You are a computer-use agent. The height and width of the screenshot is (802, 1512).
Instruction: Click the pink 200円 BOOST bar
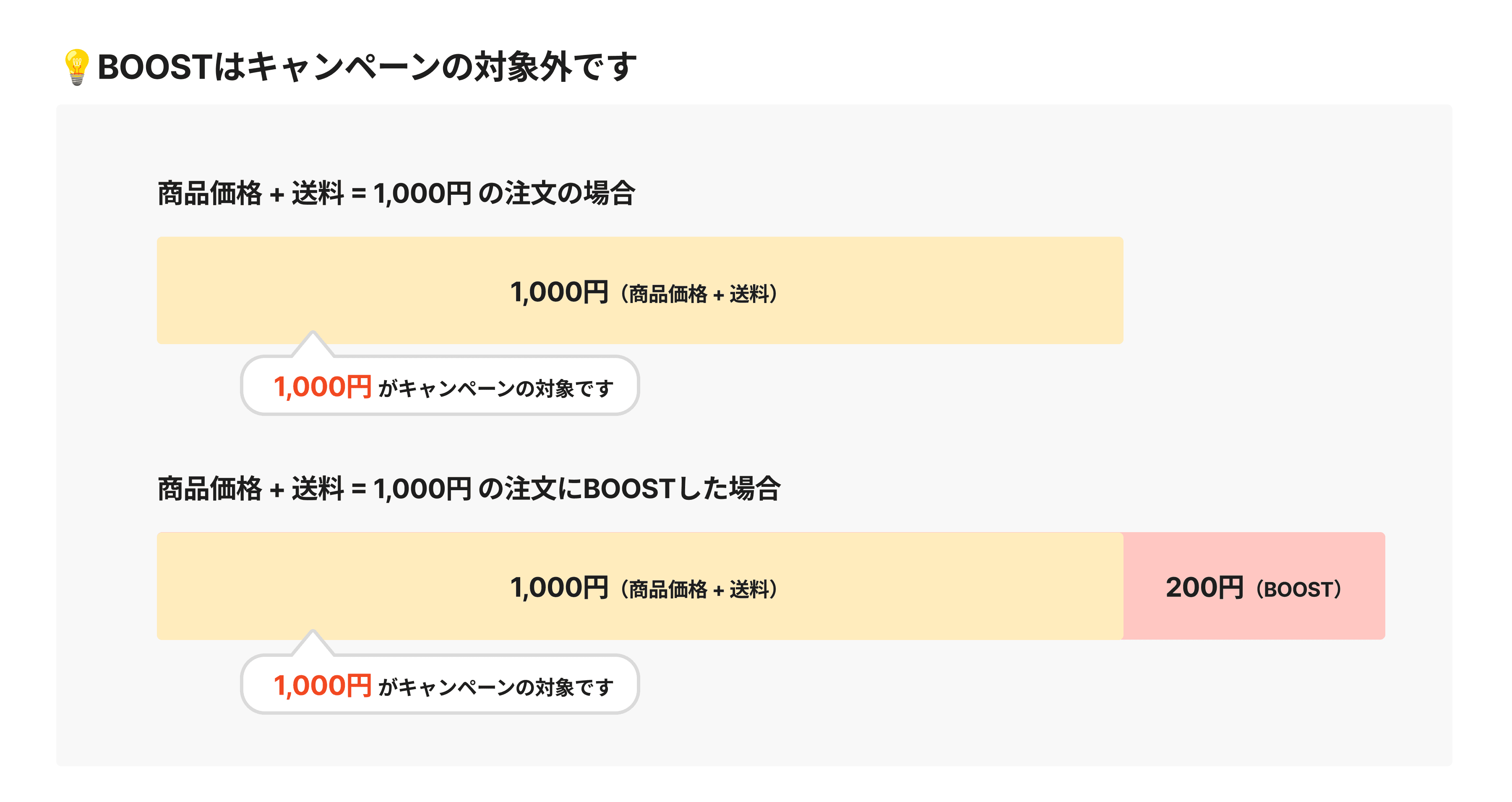[x=1254, y=586]
